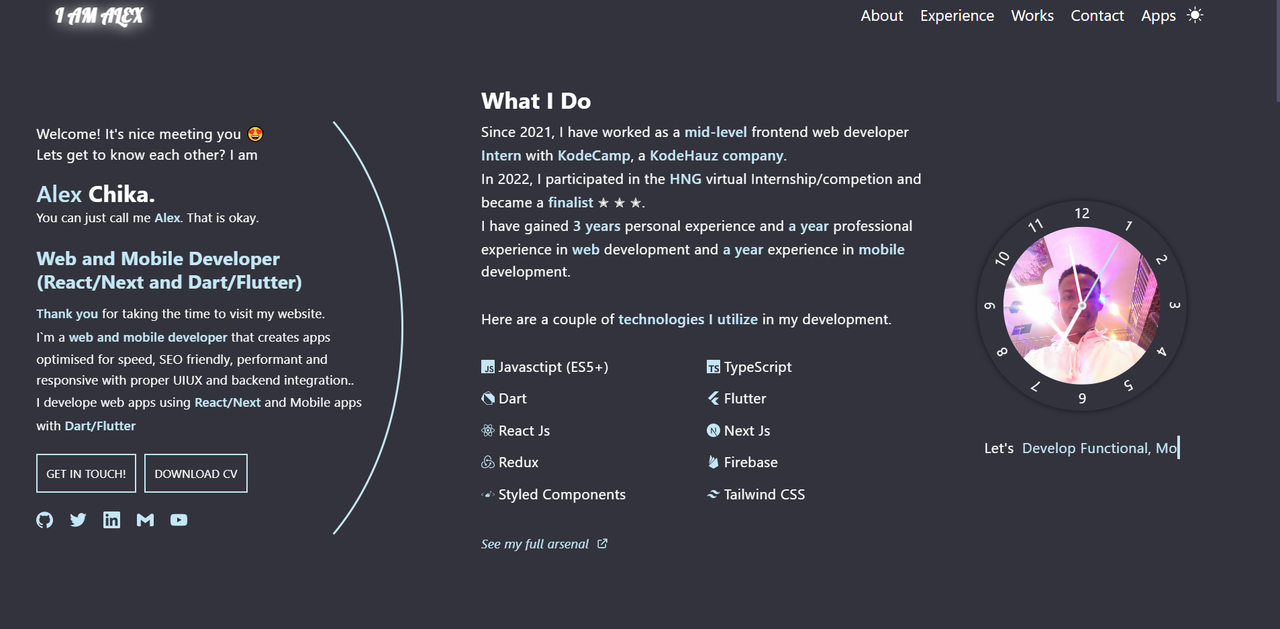The image size is (1280, 629).
Task: Click the Next Js logo icon
Action: tap(713, 431)
